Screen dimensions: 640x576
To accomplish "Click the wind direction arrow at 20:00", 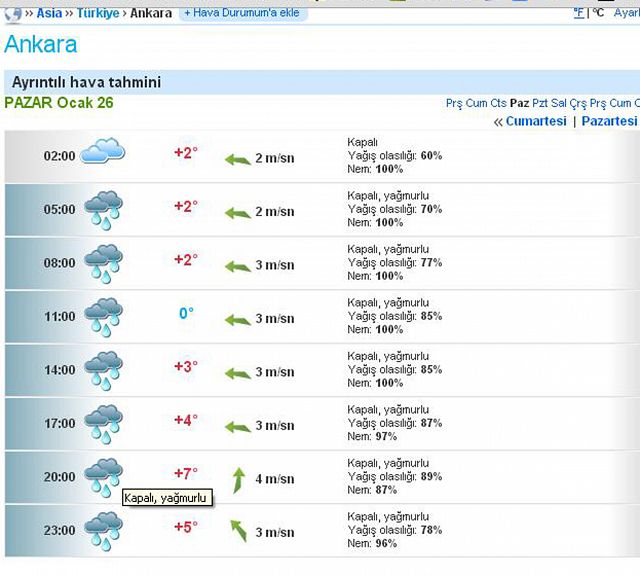I will click(x=238, y=479).
